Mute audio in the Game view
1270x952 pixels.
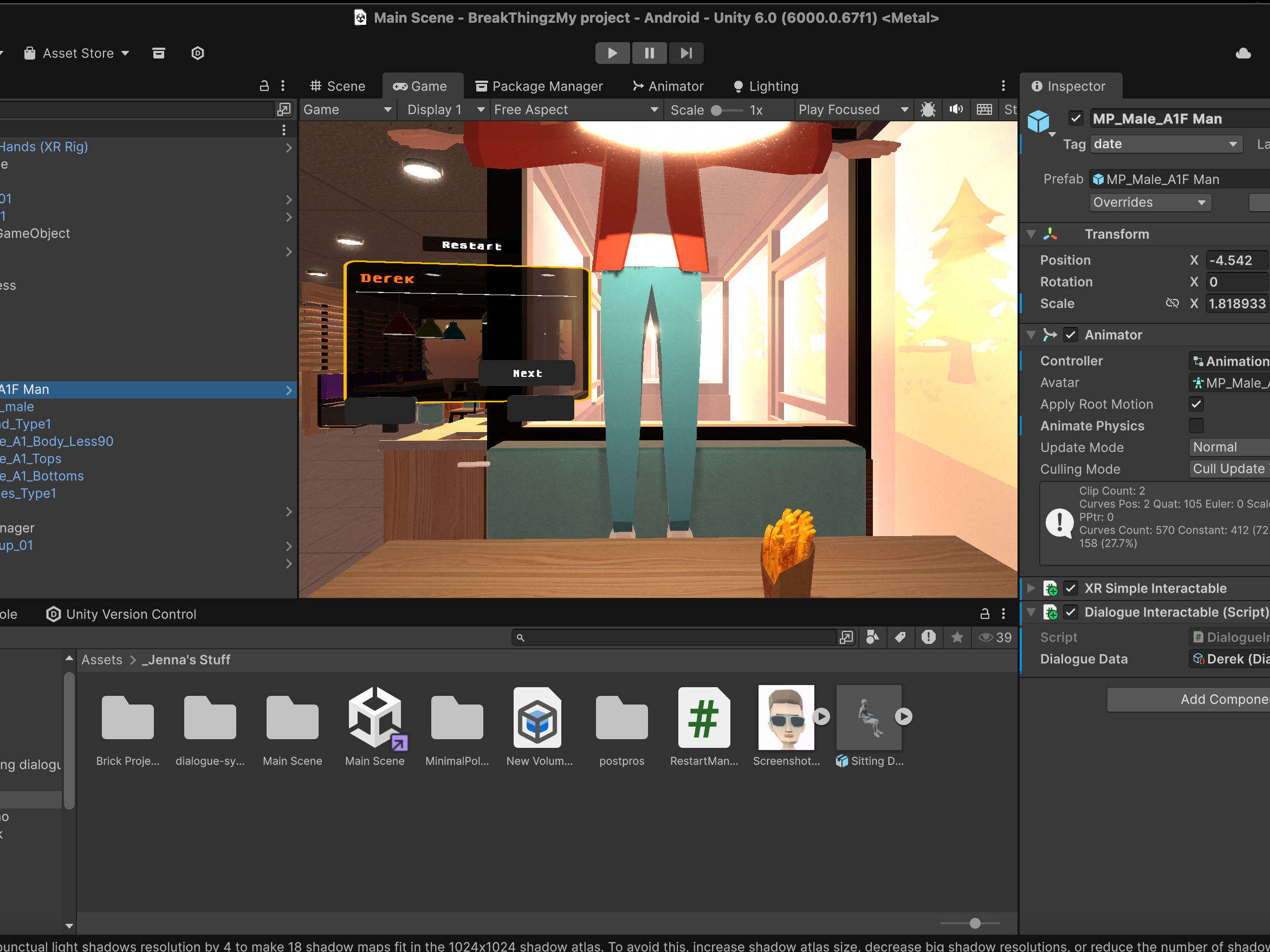coord(956,109)
